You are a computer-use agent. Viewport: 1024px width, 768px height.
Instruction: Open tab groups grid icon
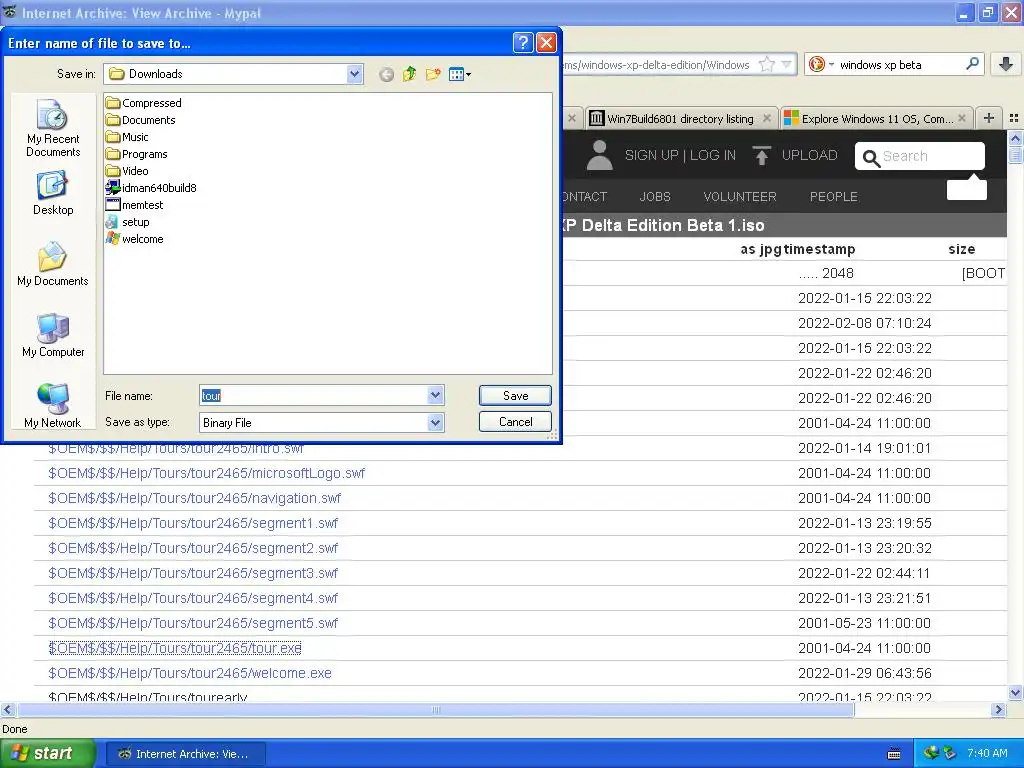coord(1014,118)
